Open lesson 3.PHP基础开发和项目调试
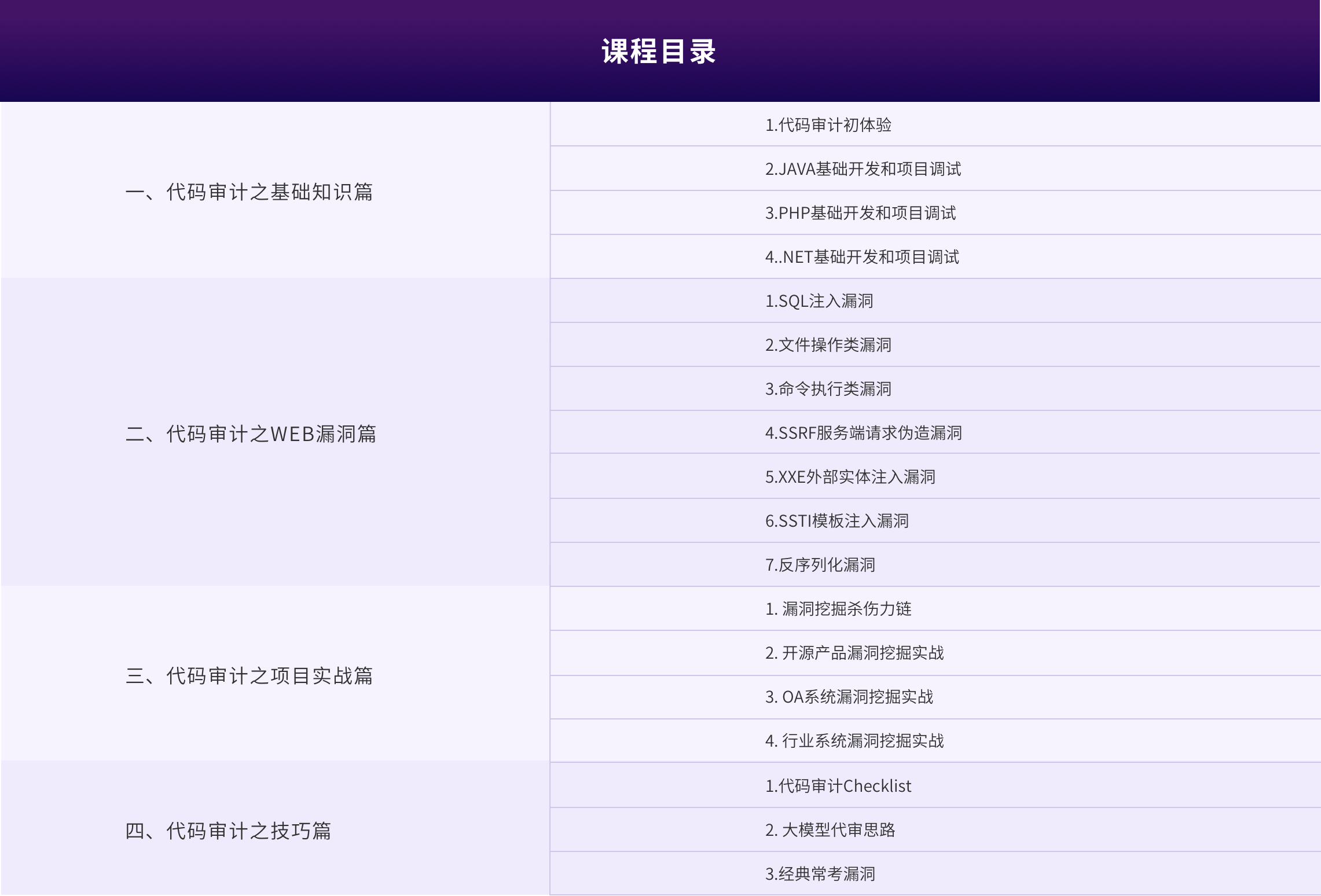 coord(860,213)
